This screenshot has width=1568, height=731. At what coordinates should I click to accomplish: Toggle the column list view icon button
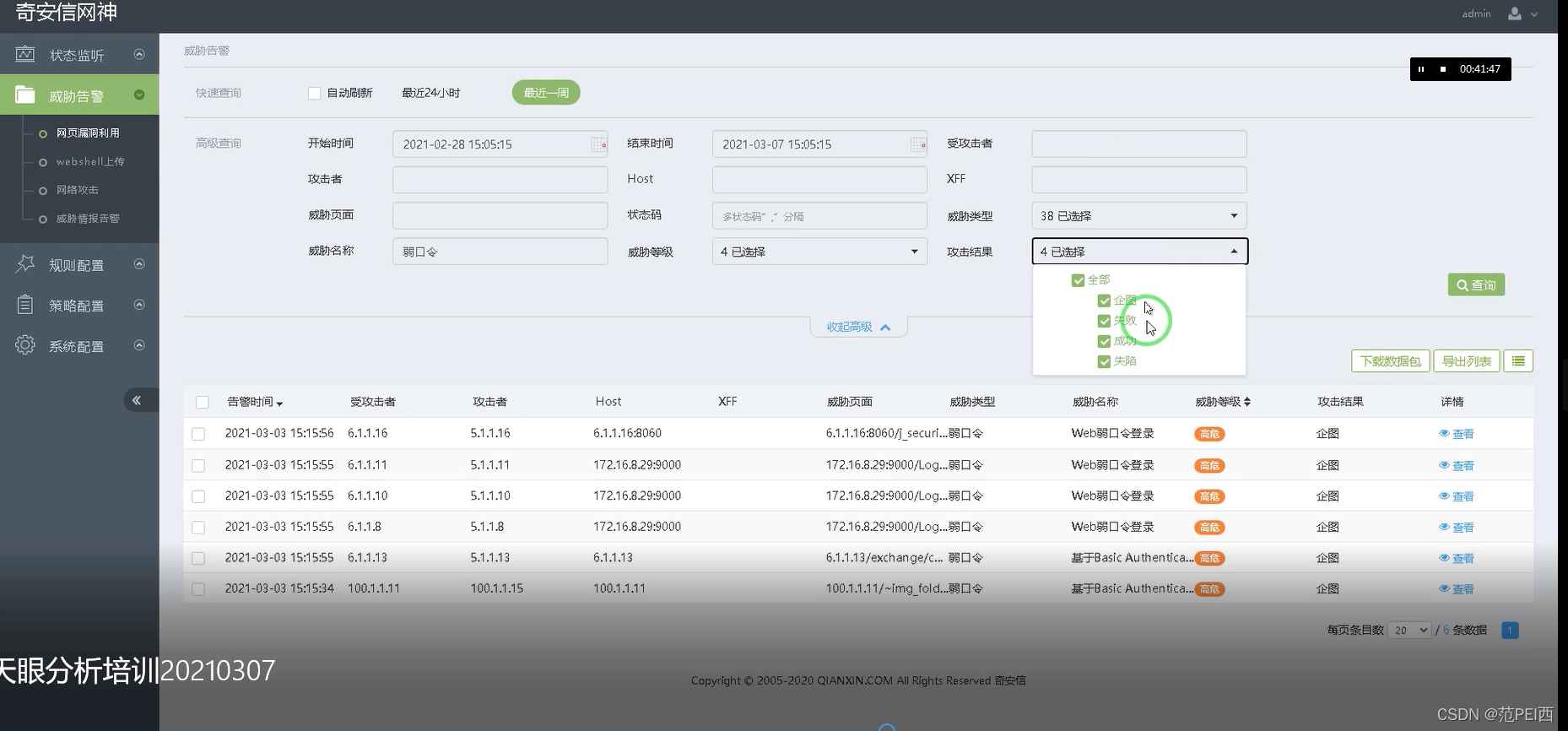(1518, 361)
